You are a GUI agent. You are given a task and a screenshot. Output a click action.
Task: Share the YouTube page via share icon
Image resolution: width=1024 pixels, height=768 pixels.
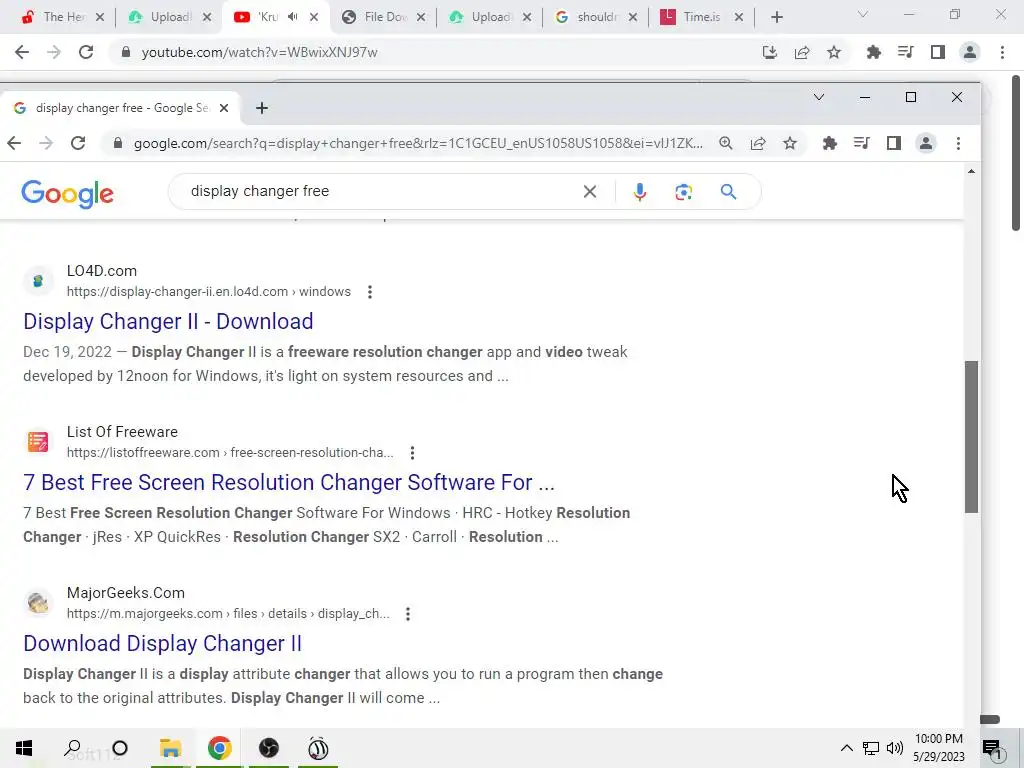(x=802, y=52)
